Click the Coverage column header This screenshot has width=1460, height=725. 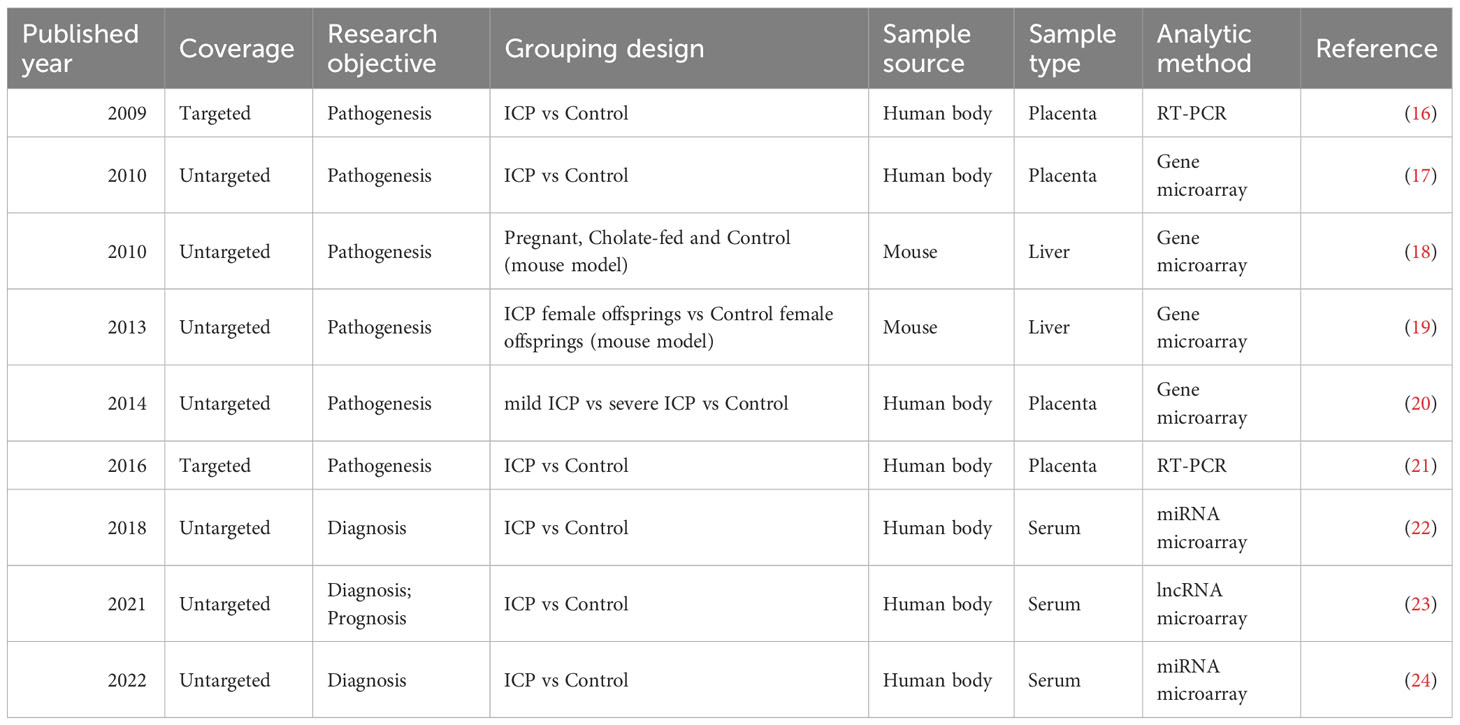pos(239,49)
